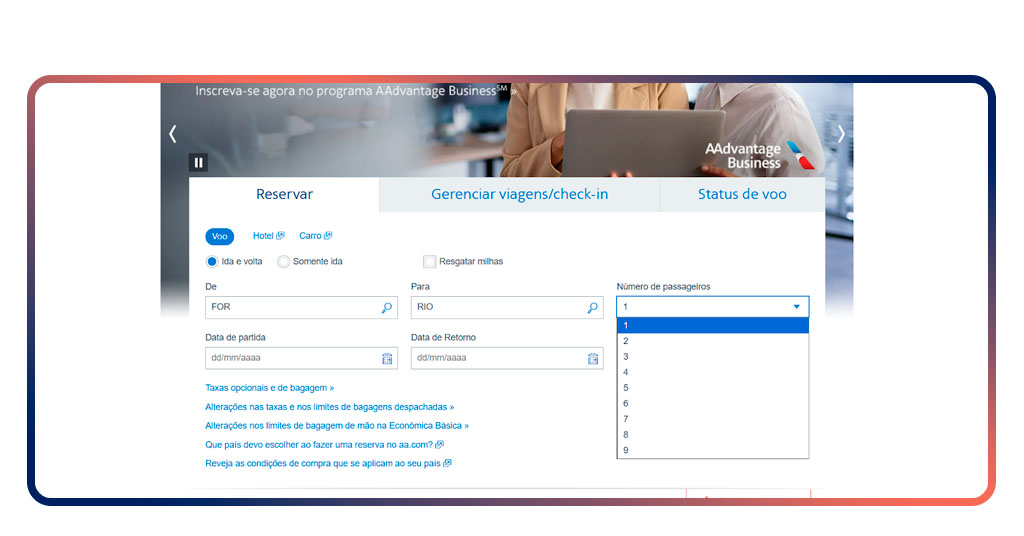Open Gerenciar viagens/check-in tab

(x=519, y=195)
